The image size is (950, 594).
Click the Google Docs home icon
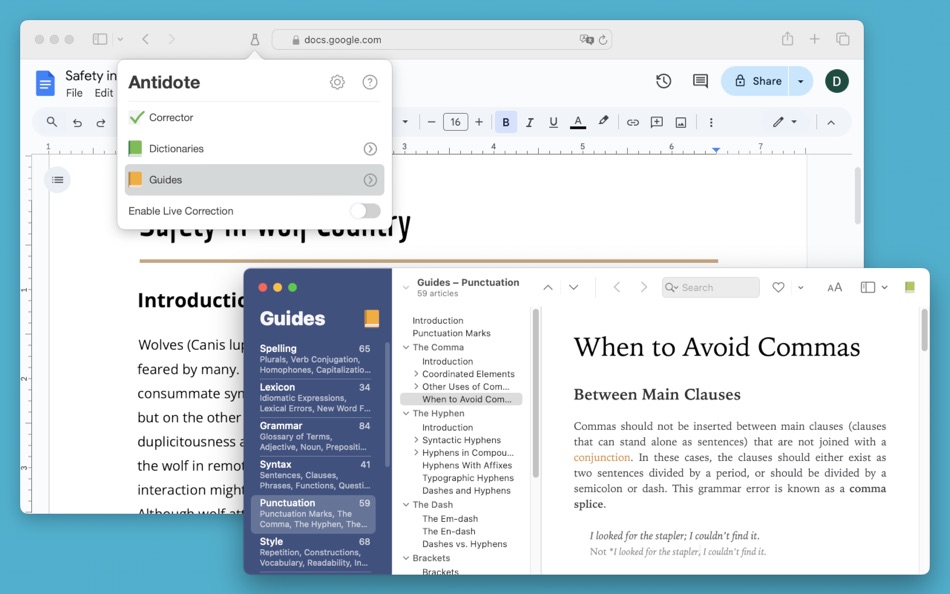coord(45,83)
